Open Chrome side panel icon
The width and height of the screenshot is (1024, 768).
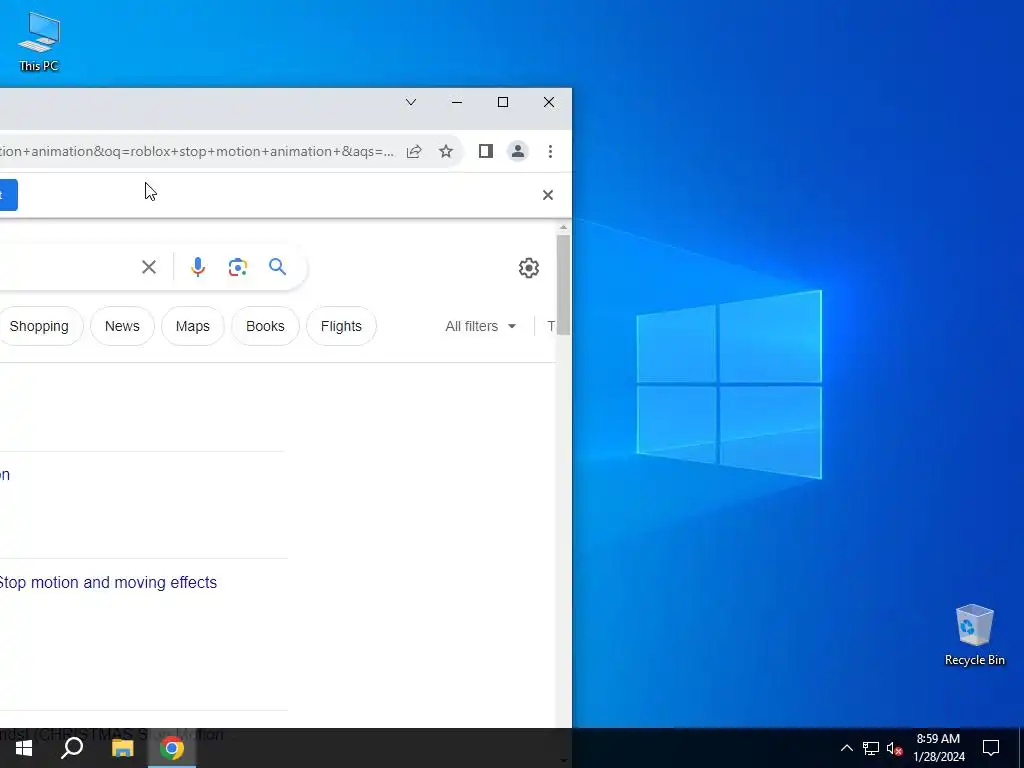coord(485,152)
